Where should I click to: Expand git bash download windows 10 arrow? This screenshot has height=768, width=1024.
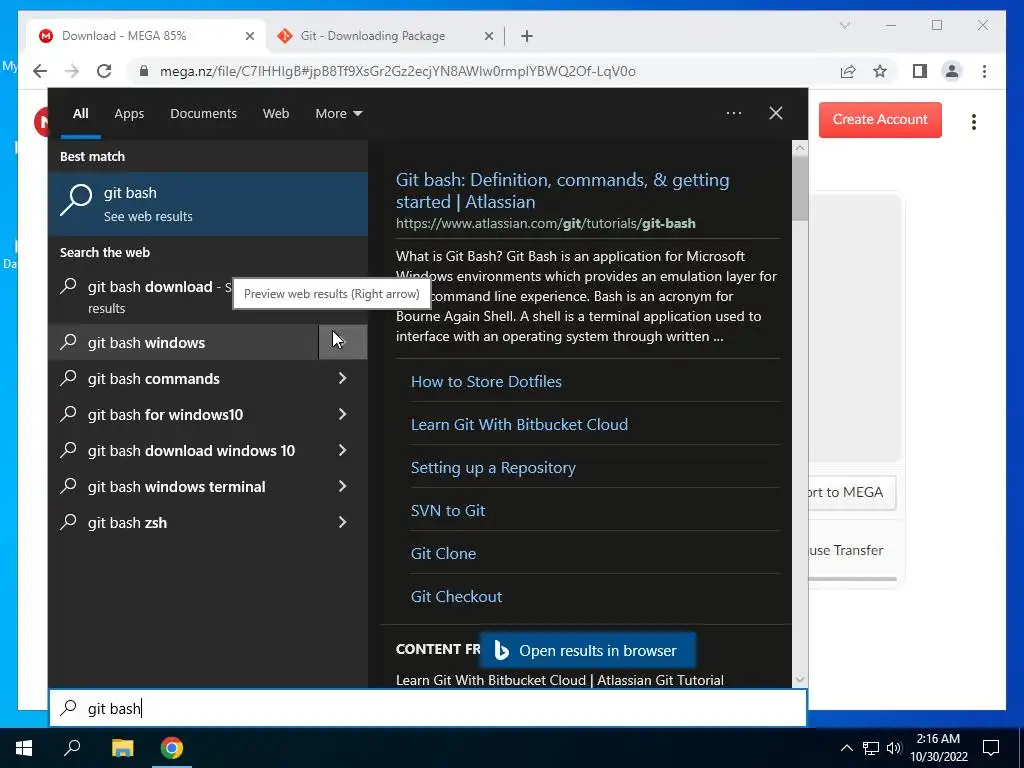[343, 450]
